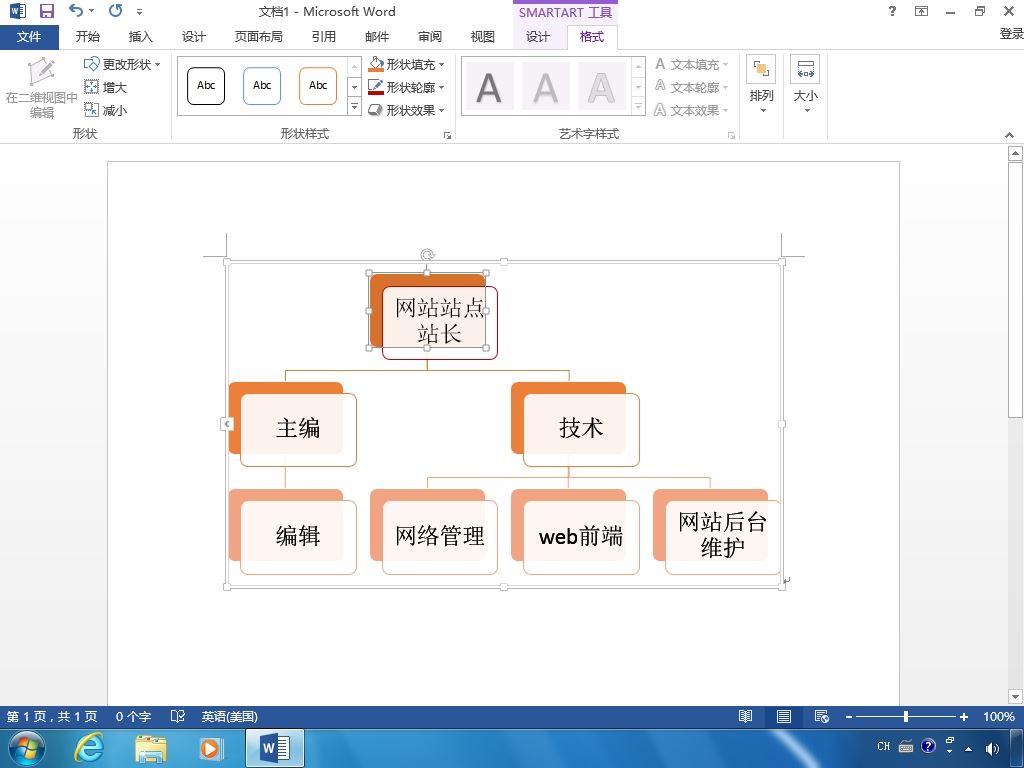Switch to the 页面布局 tab
This screenshot has height=768, width=1024.
(x=259, y=37)
